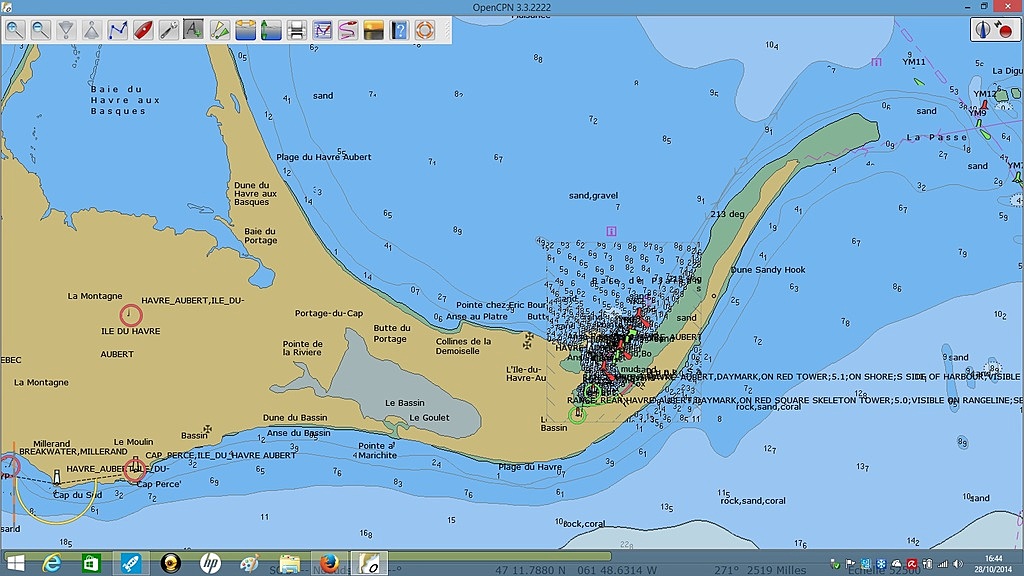The width and height of the screenshot is (1024, 576).
Task: Open Paint from the taskbar
Action: point(249,563)
